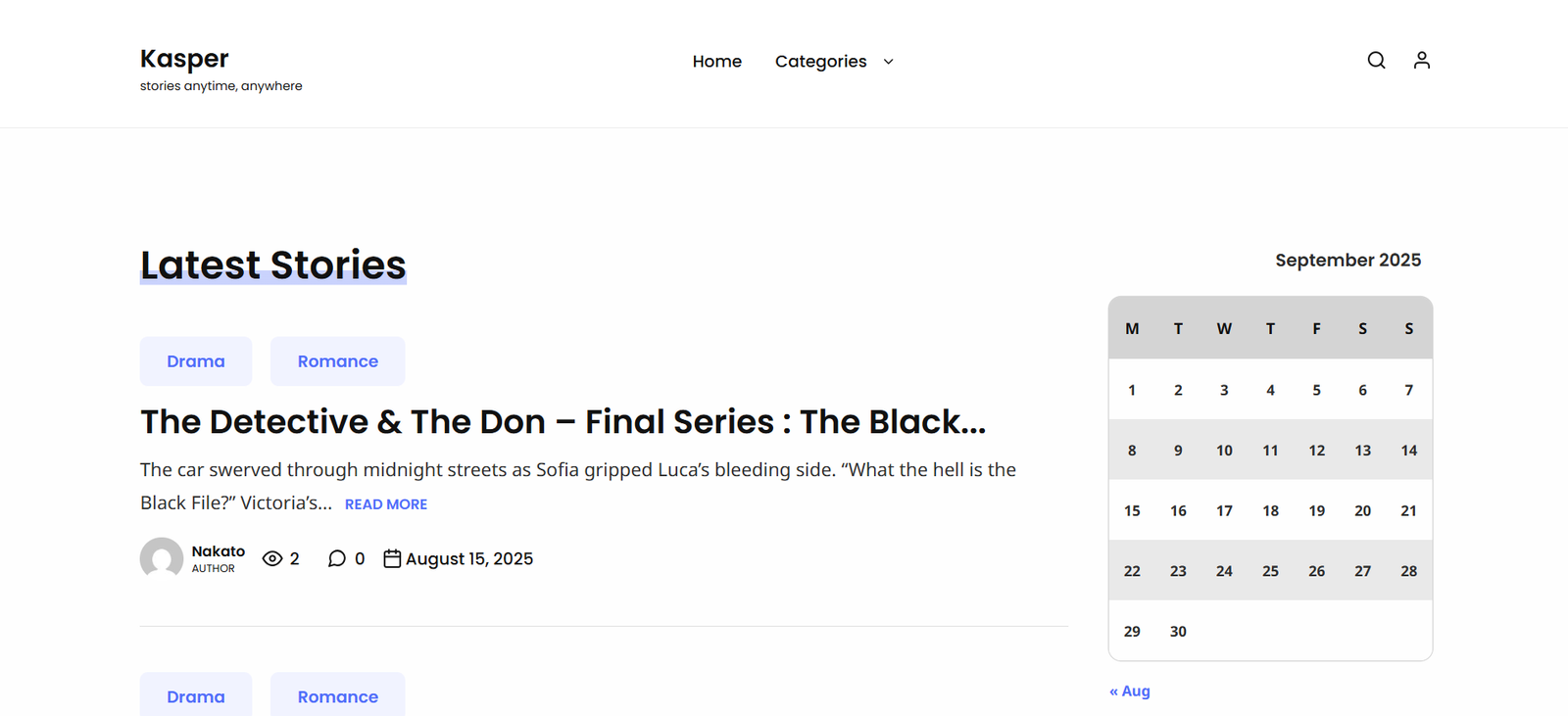Click the calendar icon beside post date
This screenshot has height=716, width=1568.
tap(392, 558)
